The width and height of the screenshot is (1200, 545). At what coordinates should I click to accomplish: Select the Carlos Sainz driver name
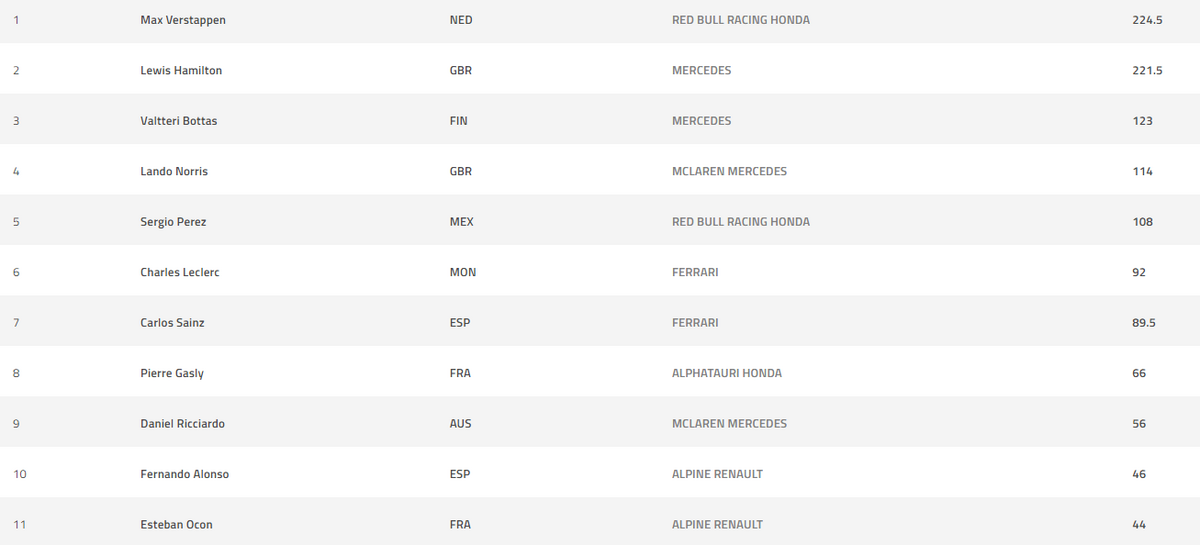172,323
